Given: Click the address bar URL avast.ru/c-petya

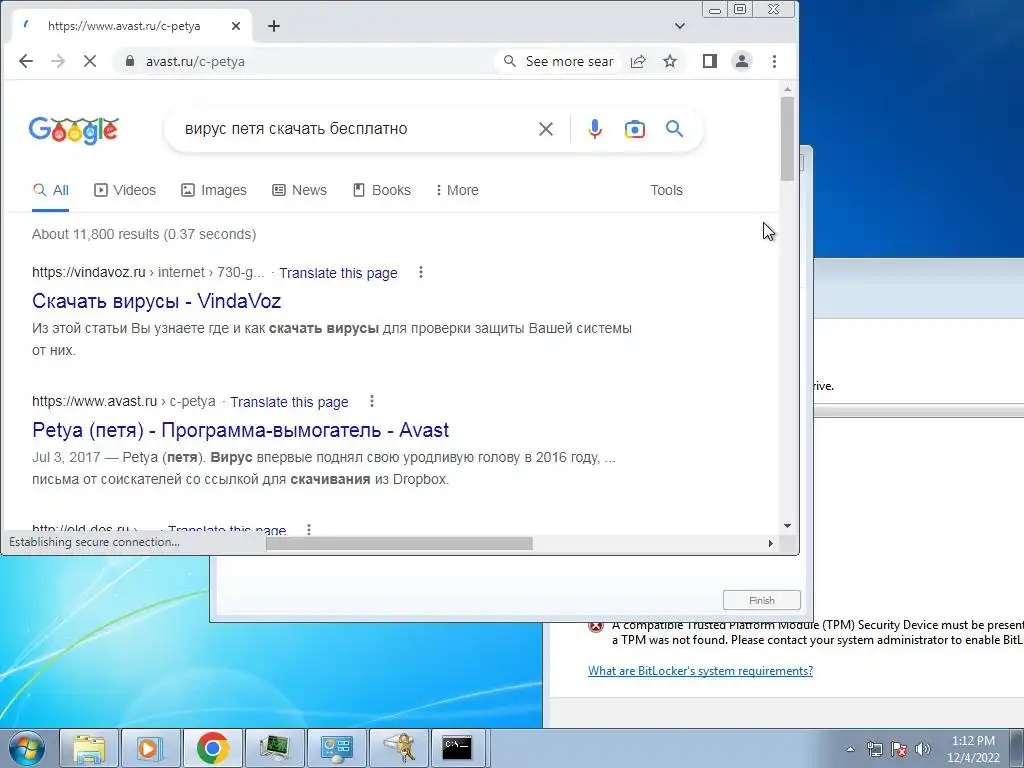Looking at the screenshot, I should point(195,61).
